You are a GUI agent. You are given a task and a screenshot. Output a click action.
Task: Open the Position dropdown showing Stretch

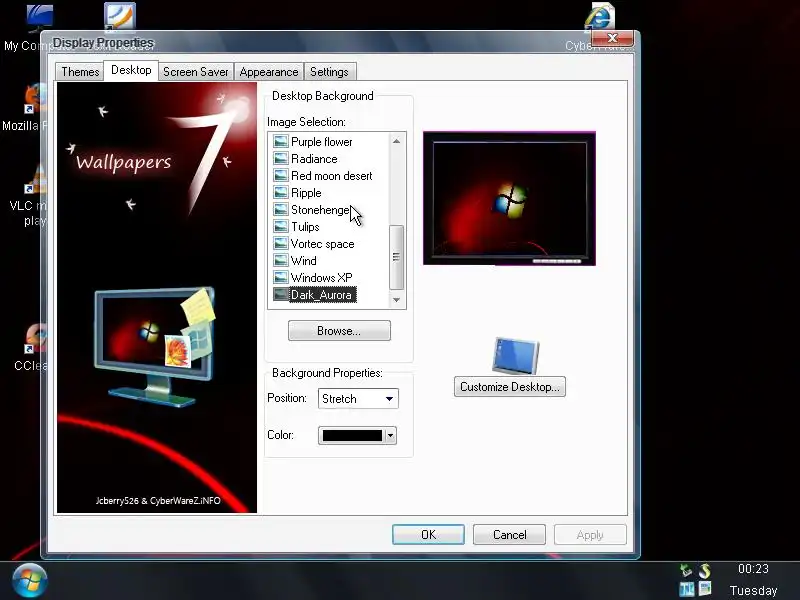click(358, 398)
